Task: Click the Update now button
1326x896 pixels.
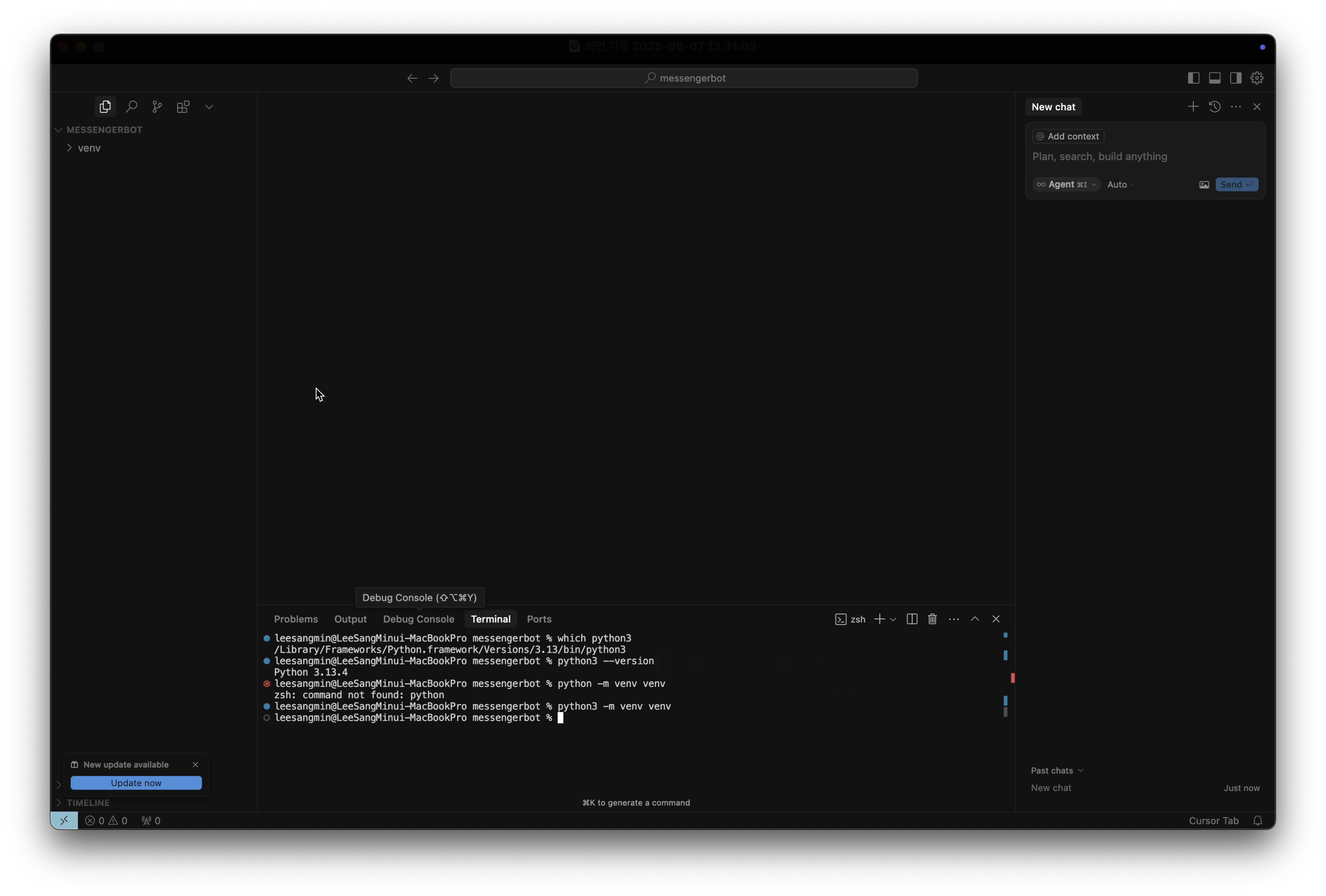Action: pyautogui.click(x=136, y=783)
